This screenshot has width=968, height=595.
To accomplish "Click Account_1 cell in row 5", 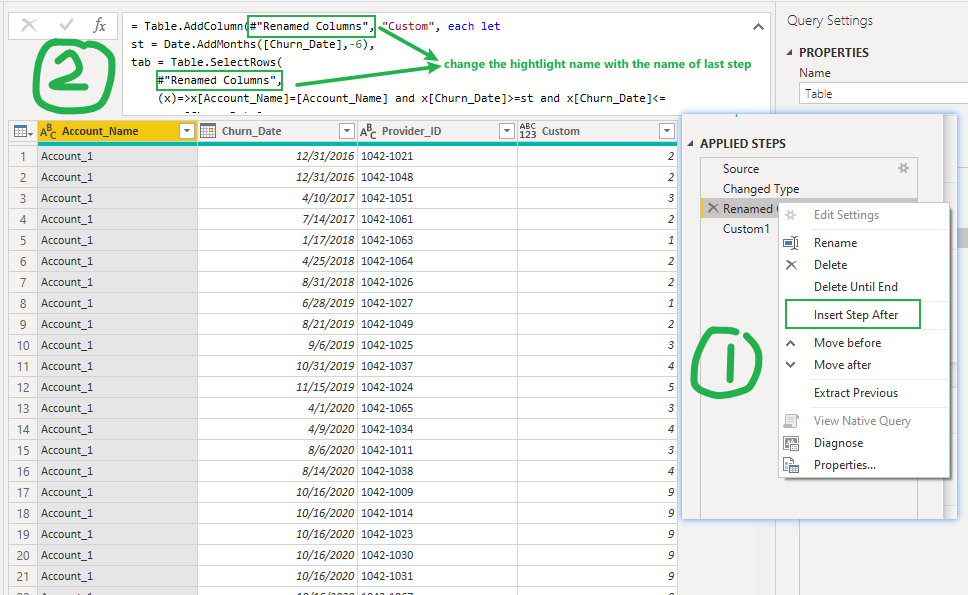I will 117,240.
